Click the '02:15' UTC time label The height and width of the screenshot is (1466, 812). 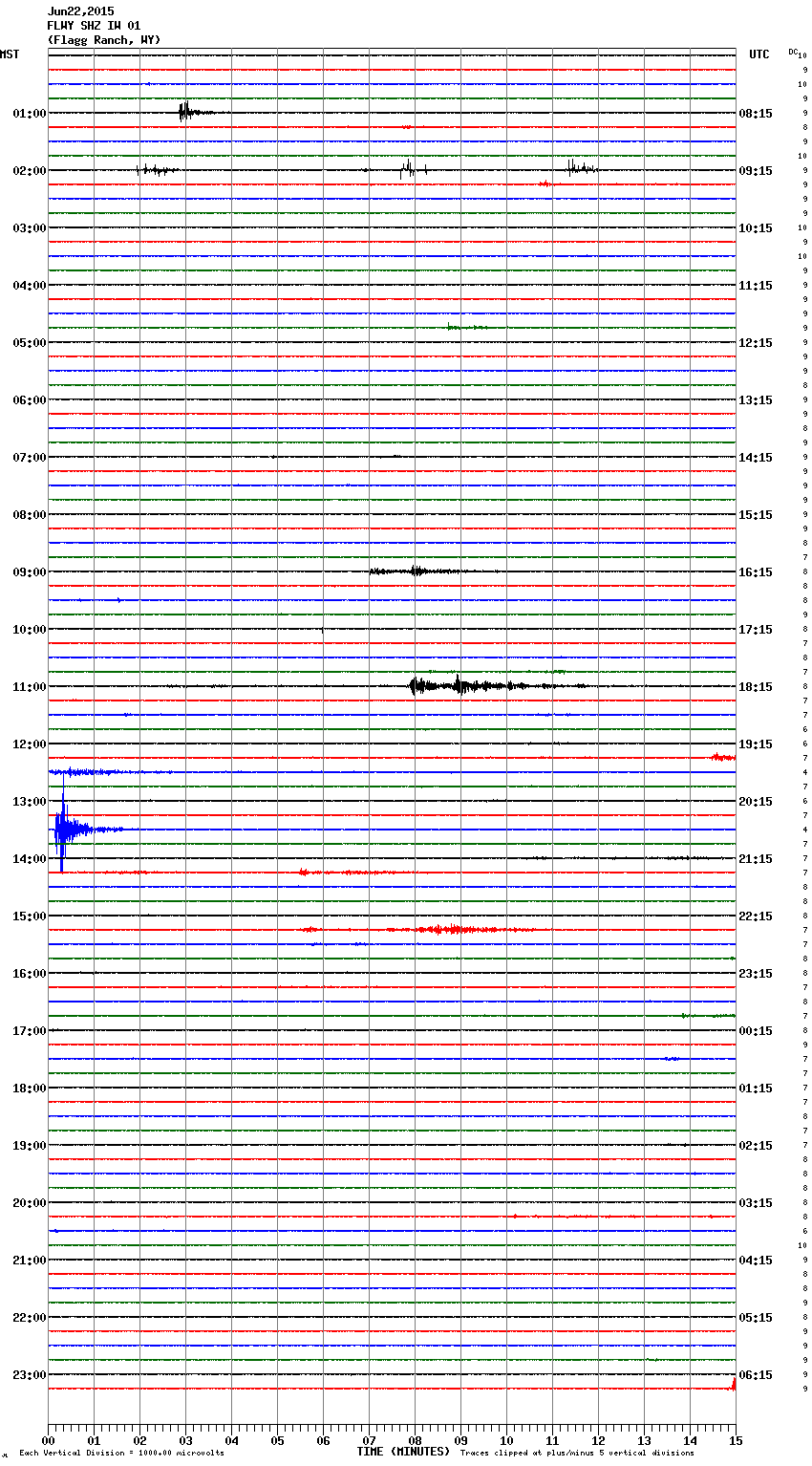pyautogui.click(x=756, y=1146)
